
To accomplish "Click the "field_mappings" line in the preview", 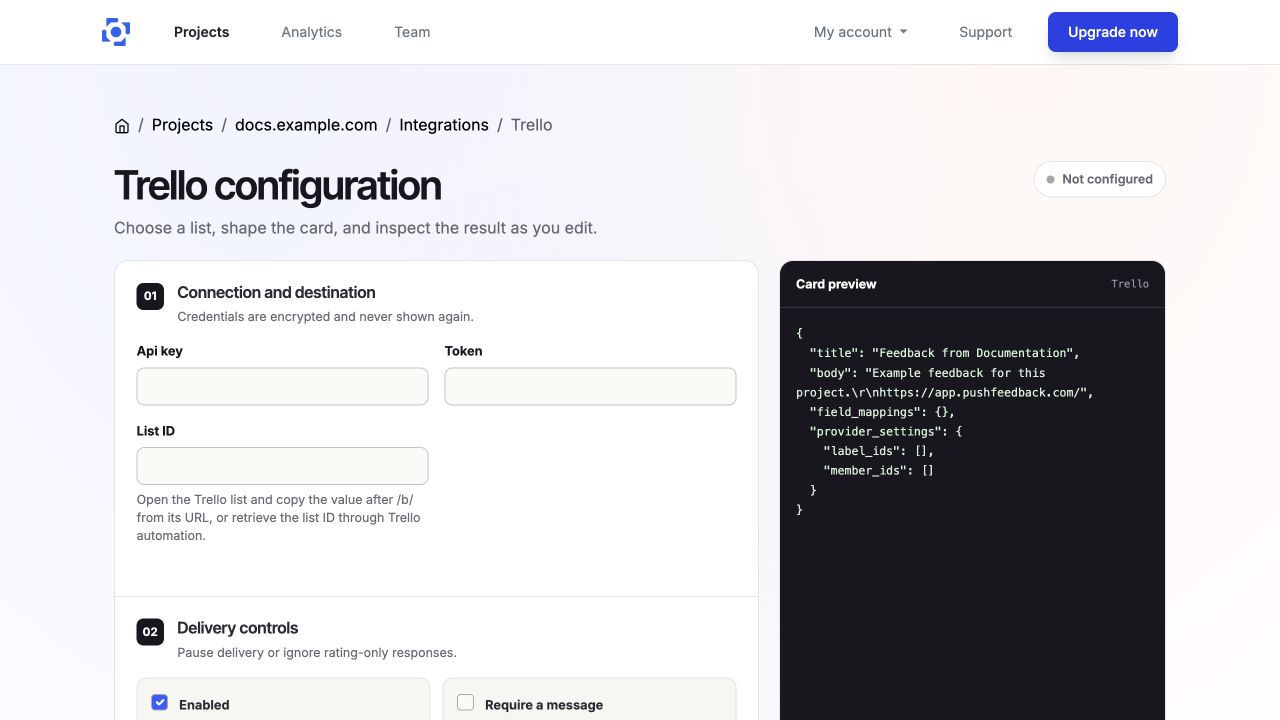I will tap(882, 412).
